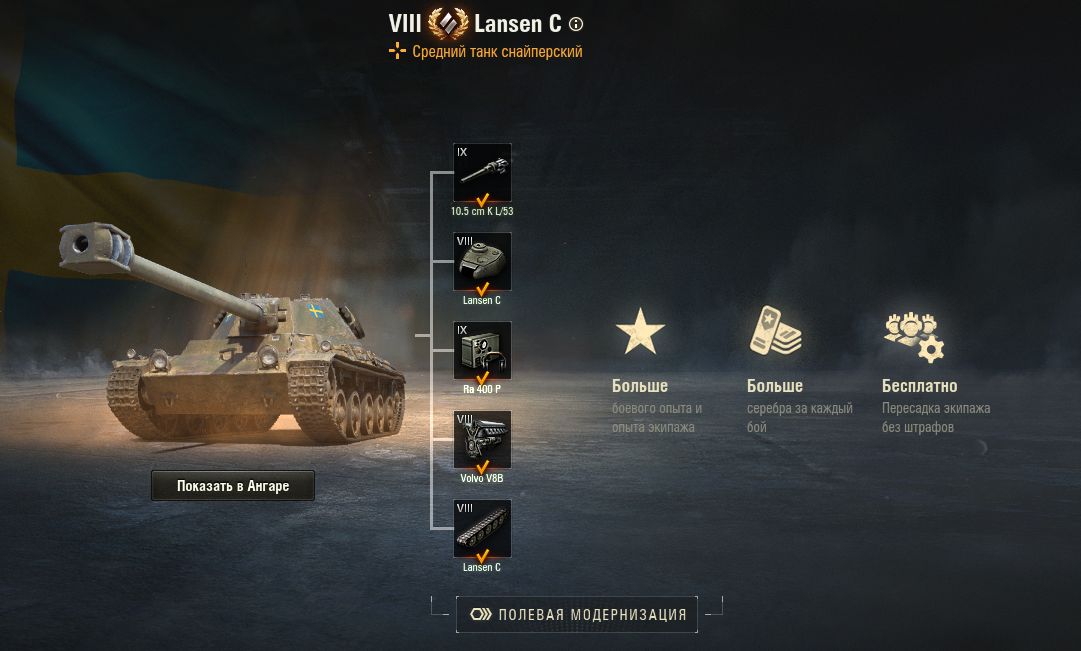Click the Бесплатно crew transfer heading
The height and width of the screenshot is (651, 1081).
point(920,386)
